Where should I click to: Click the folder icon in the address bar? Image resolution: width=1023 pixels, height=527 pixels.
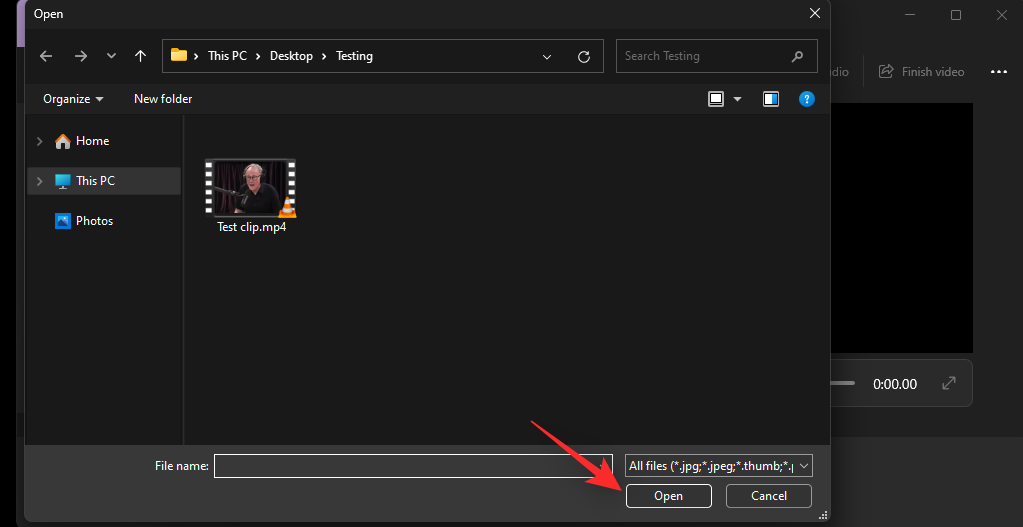179,55
